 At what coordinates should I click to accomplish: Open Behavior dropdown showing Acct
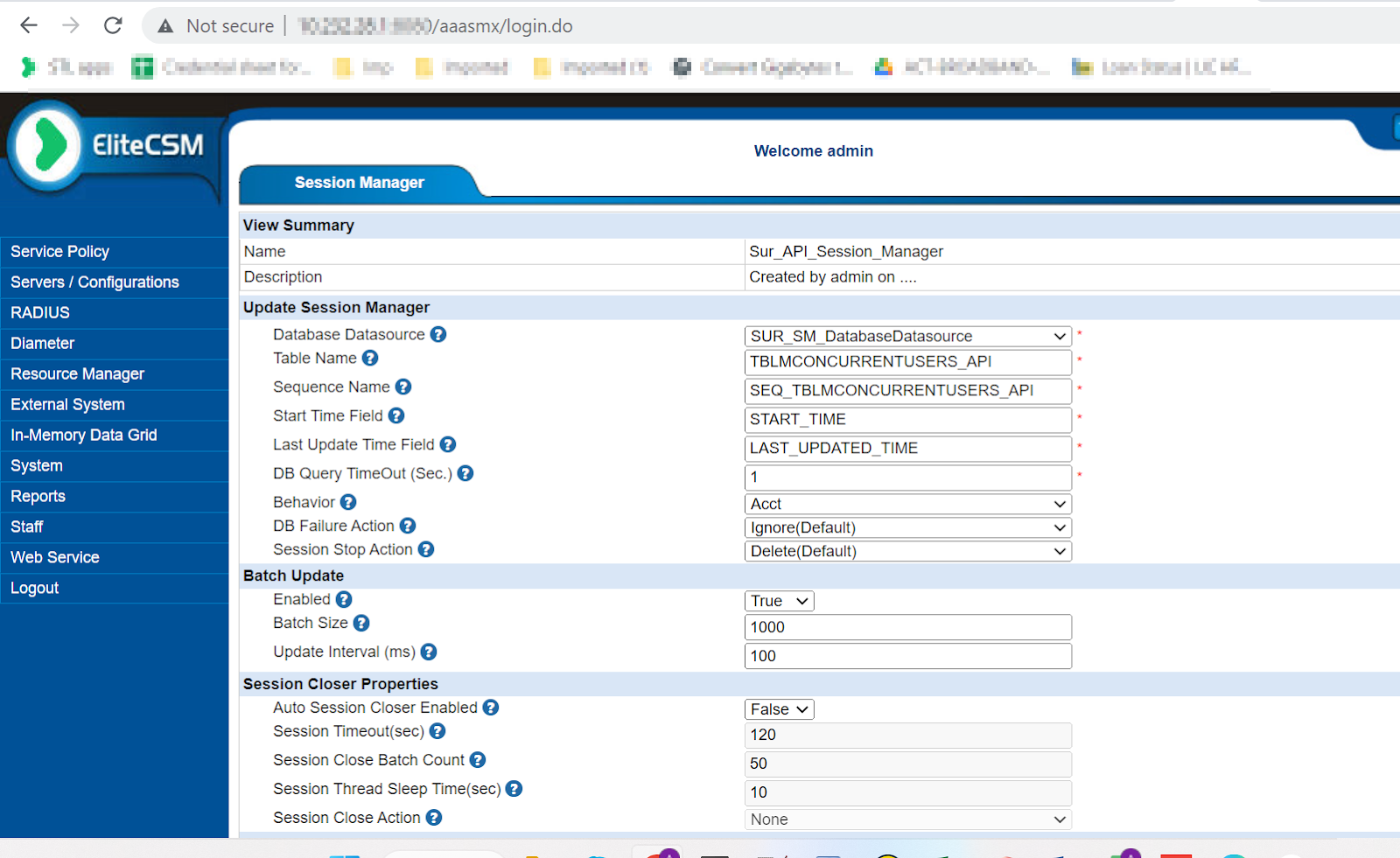(x=908, y=504)
